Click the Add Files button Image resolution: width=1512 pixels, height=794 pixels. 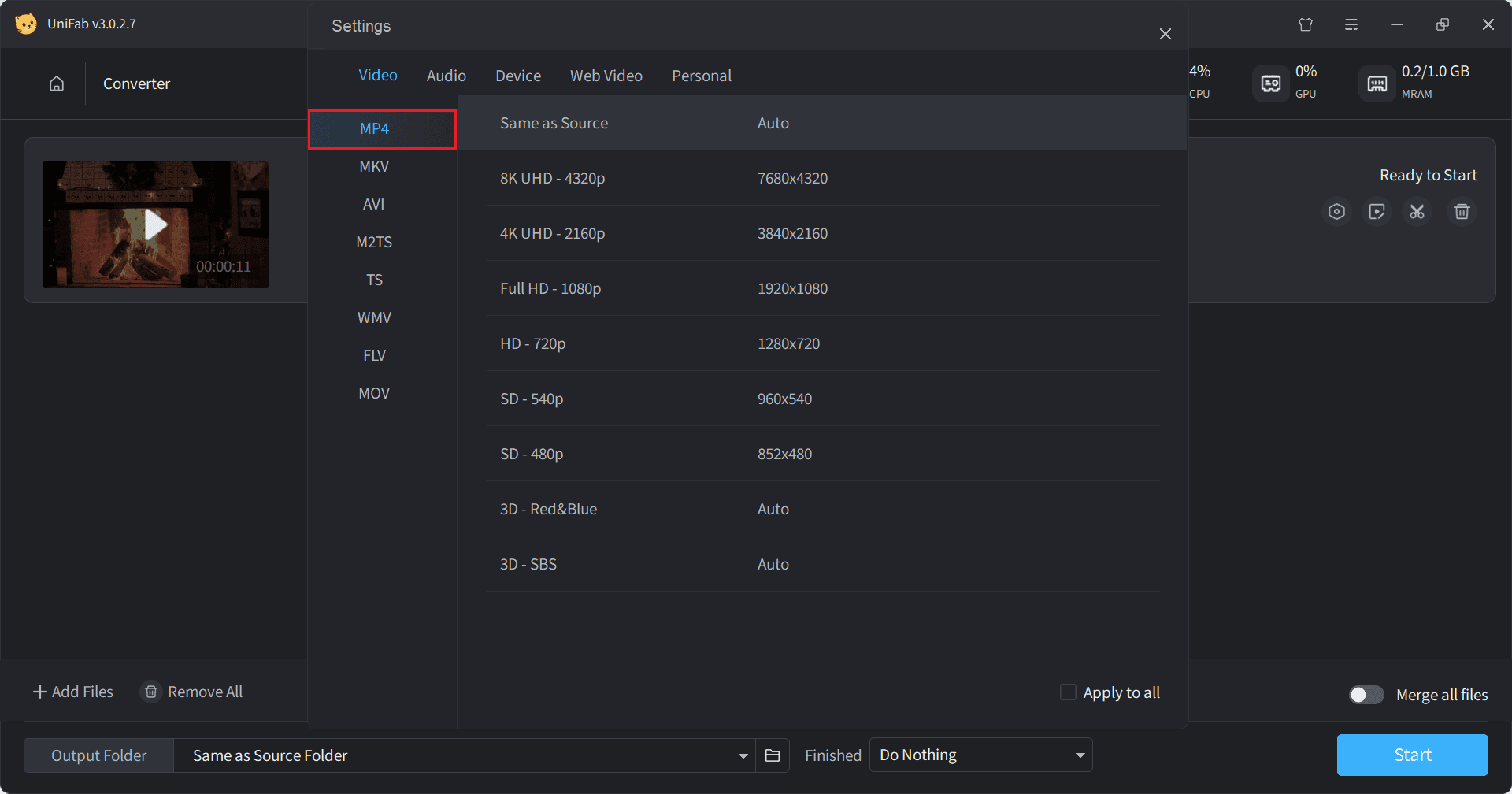(73, 692)
